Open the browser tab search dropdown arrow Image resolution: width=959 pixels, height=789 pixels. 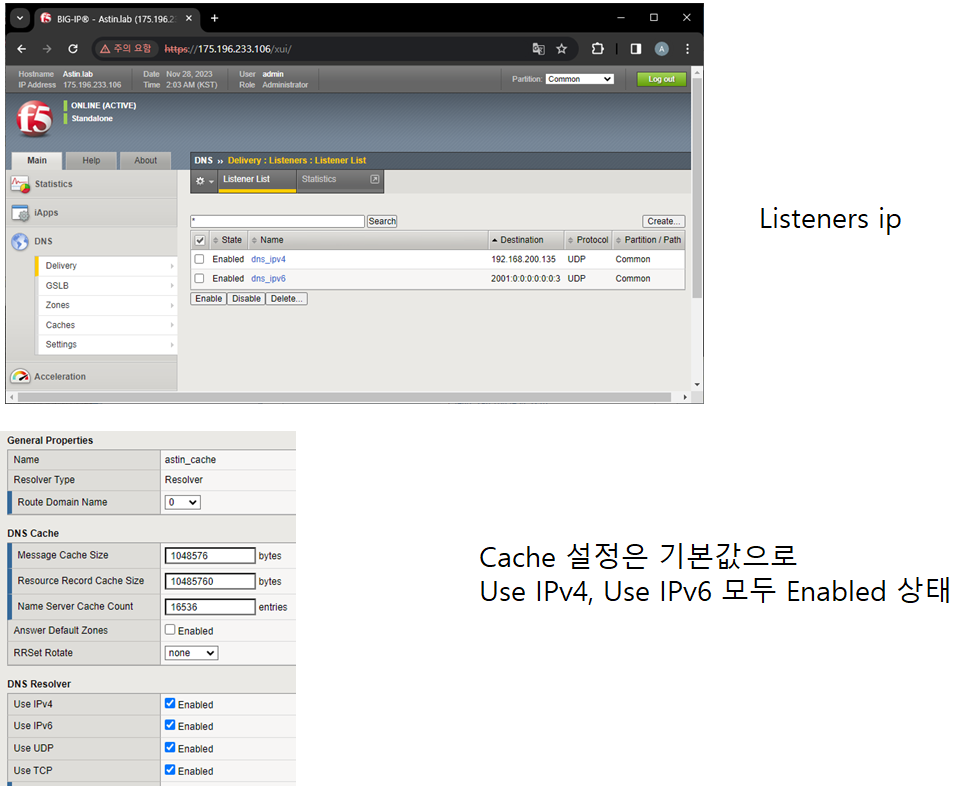20,18
